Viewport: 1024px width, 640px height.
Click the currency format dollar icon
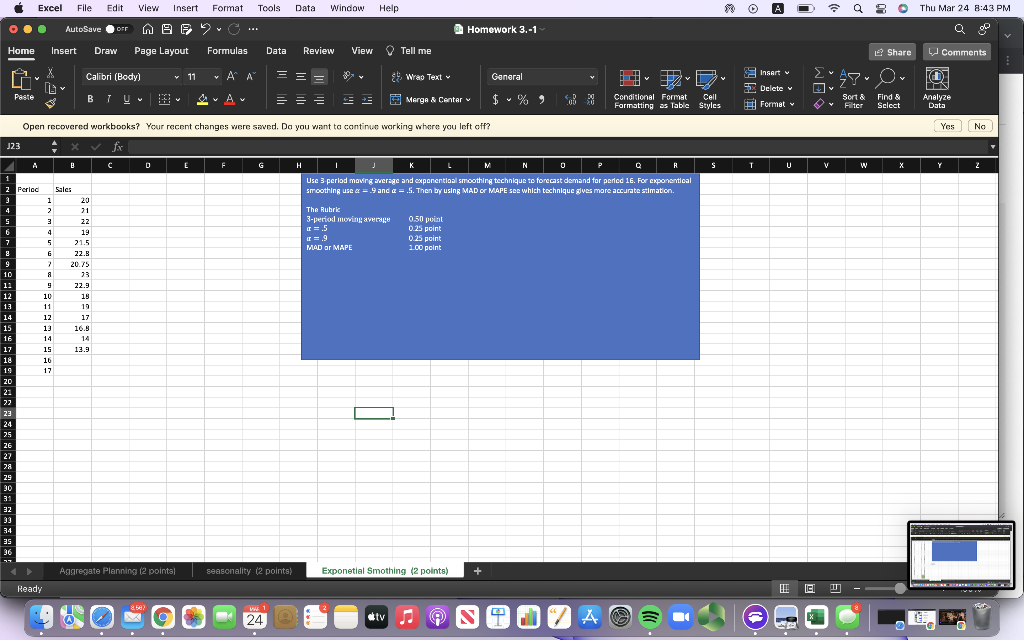tap(495, 98)
